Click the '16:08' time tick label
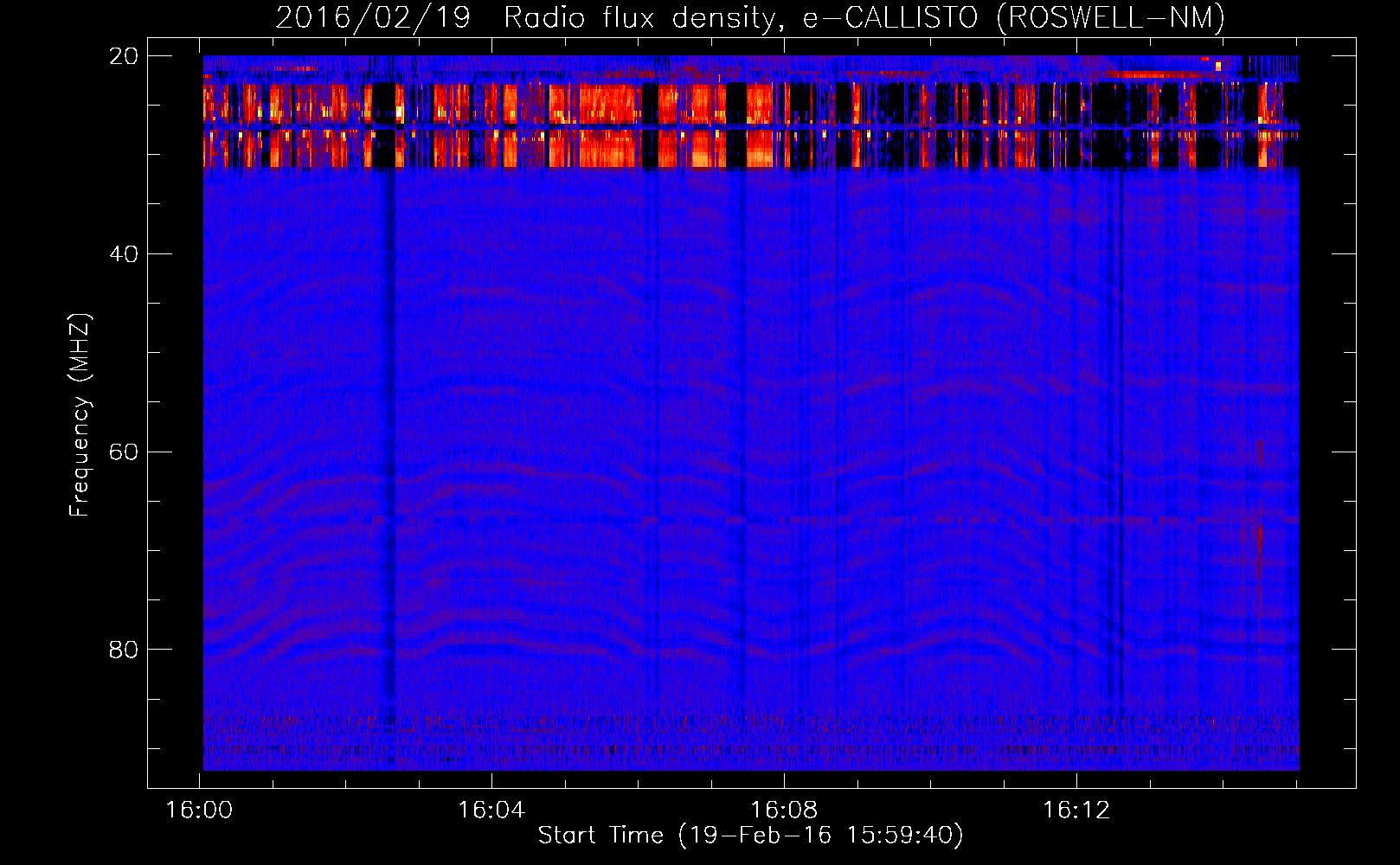This screenshot has width=1400, height=865. tap(784, 811)
